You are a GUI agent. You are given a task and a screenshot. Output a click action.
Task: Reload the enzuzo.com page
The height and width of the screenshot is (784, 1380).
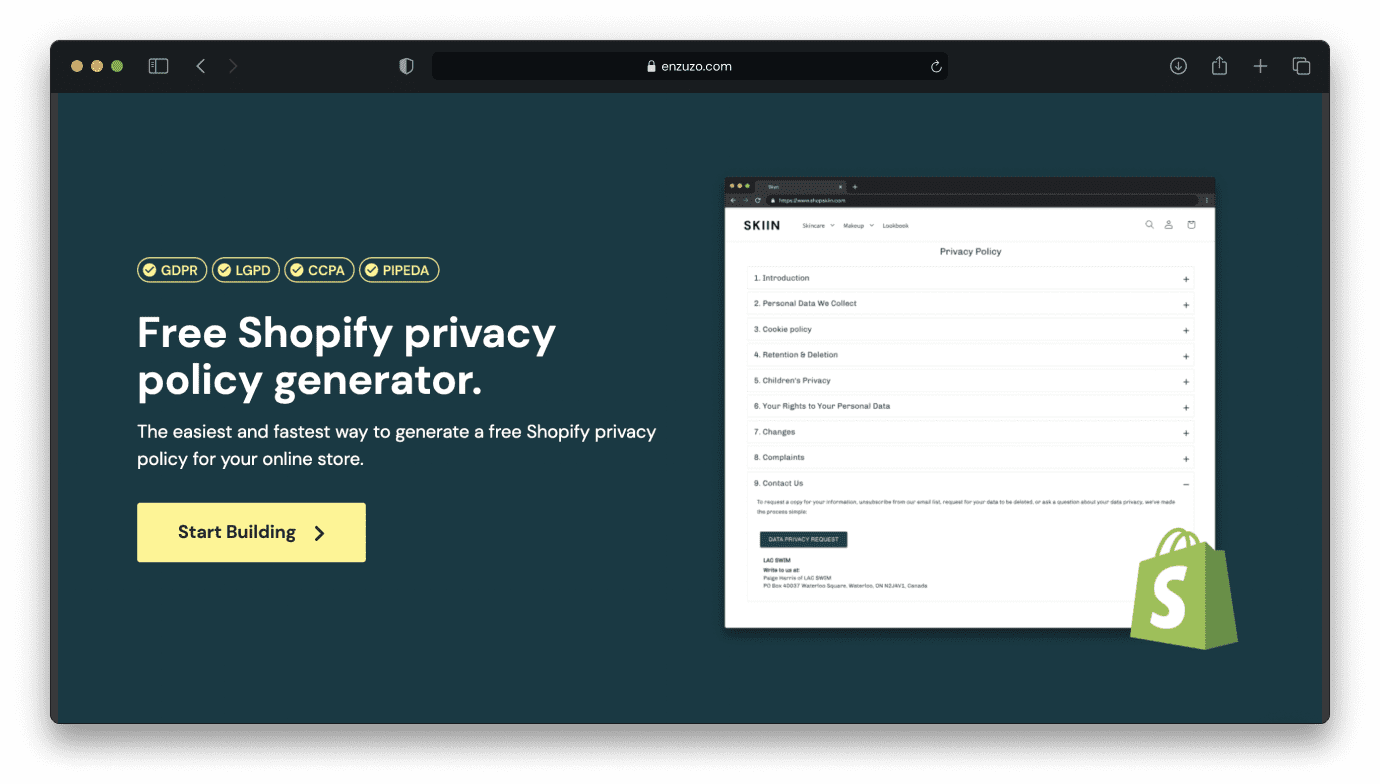pos(936,67)
